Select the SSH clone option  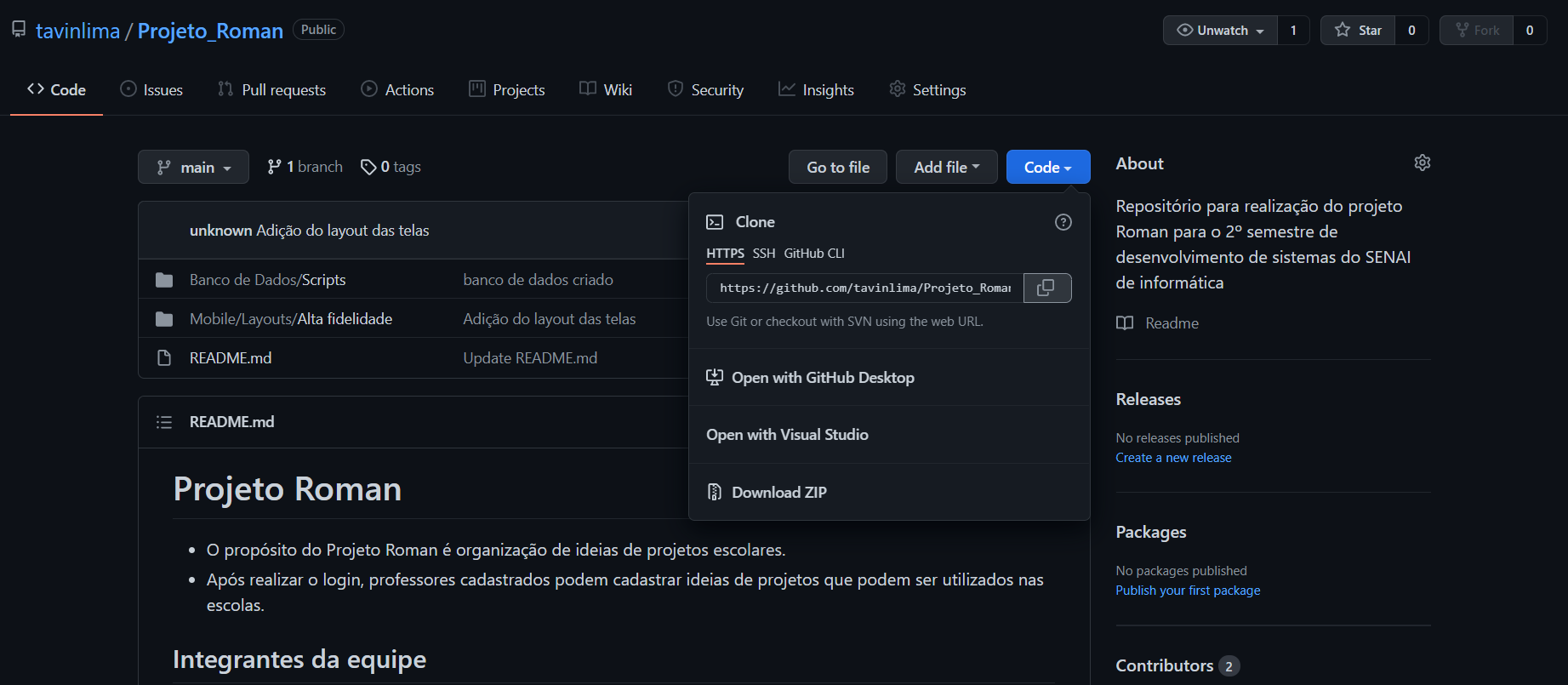coord(764,254)
